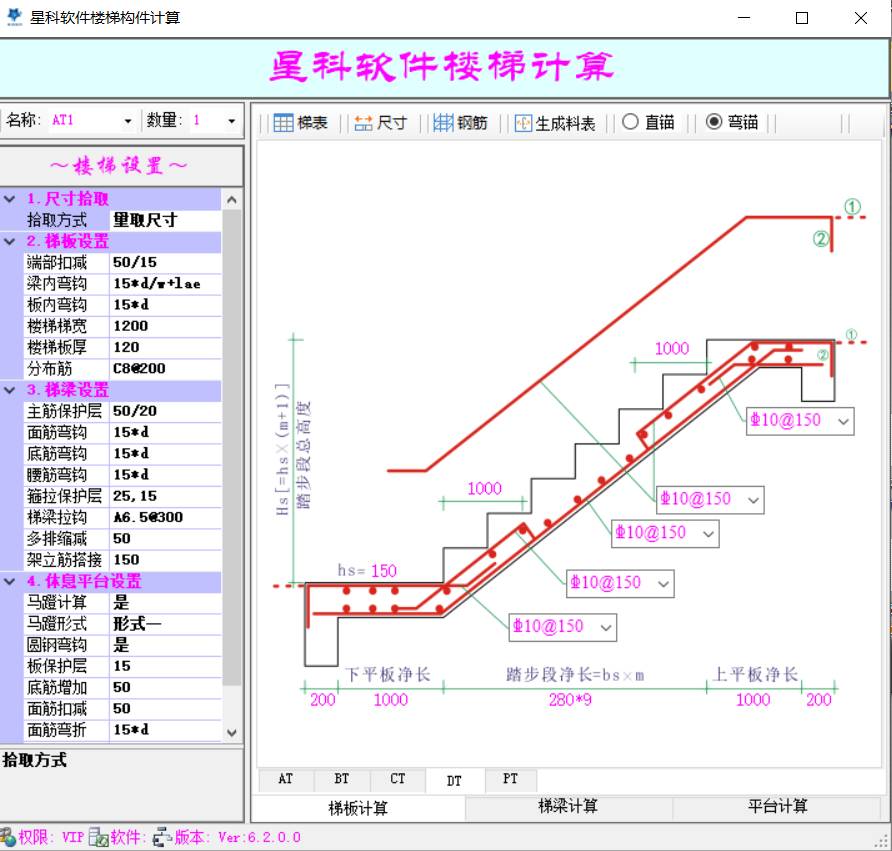Screen dimensions: 892x851
Task: Click the 生成料表 icon
Action: (523, 122)
